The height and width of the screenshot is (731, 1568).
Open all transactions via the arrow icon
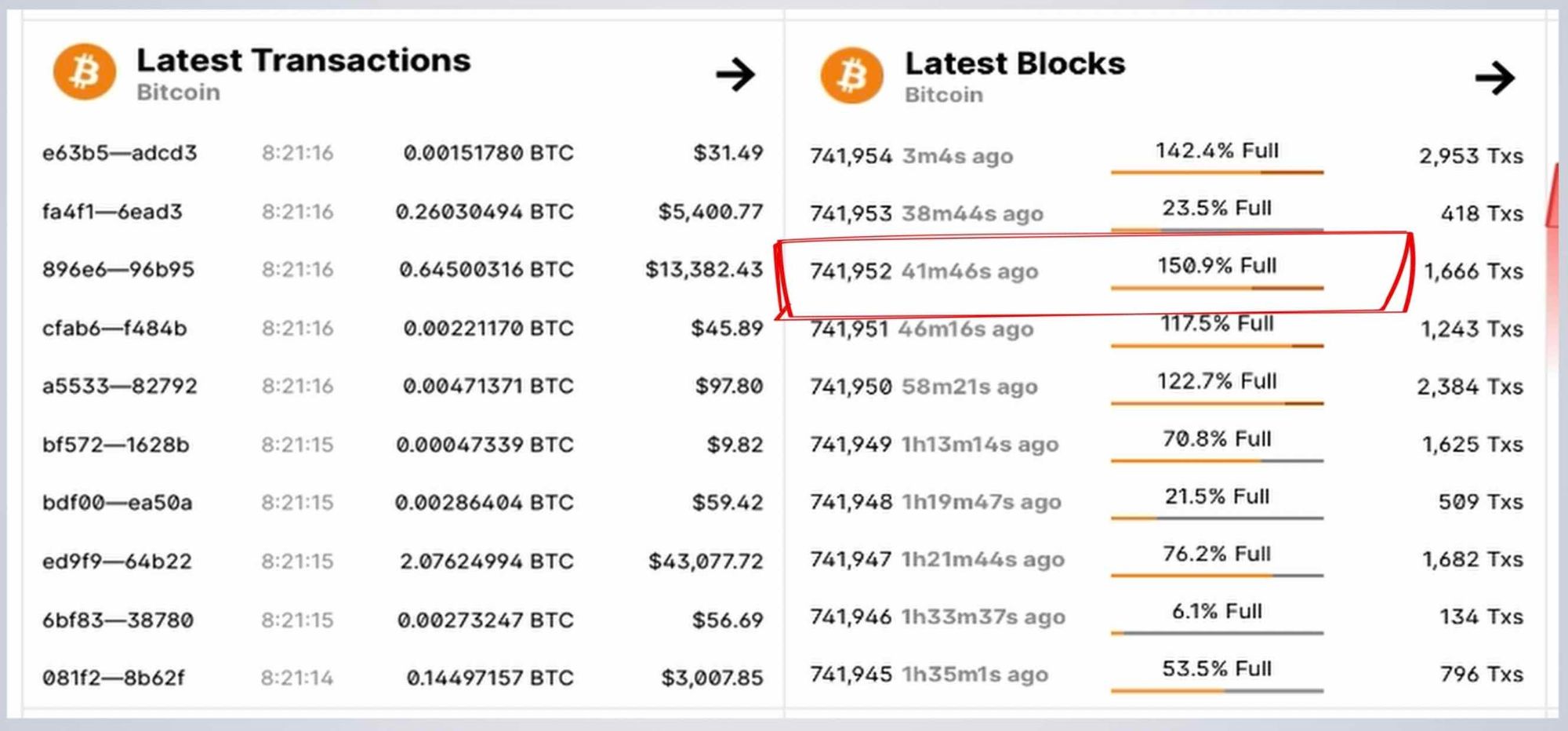pyautogui.click(x=735, y=75)
